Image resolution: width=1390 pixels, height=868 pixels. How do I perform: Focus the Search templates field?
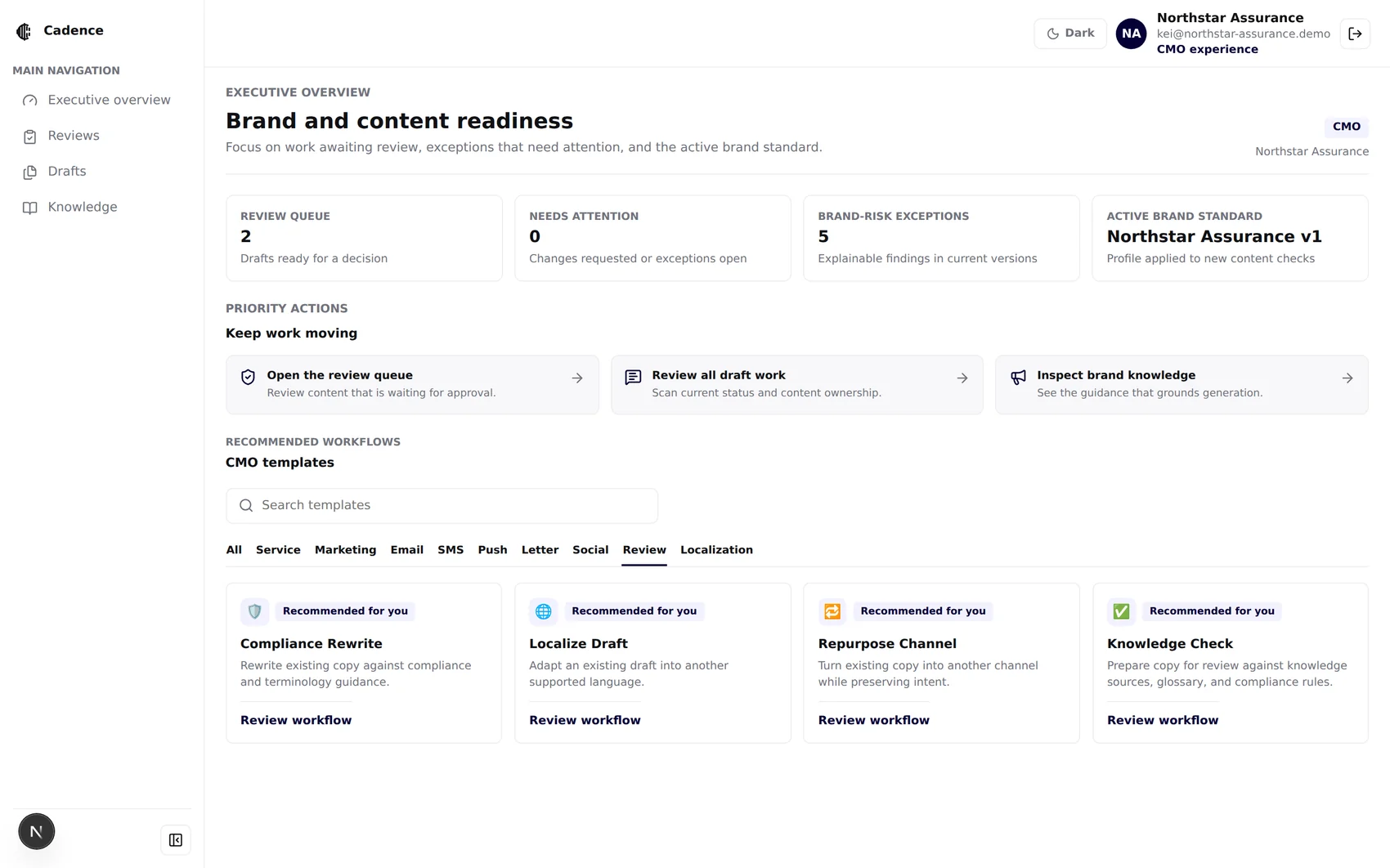coord(442,506)
